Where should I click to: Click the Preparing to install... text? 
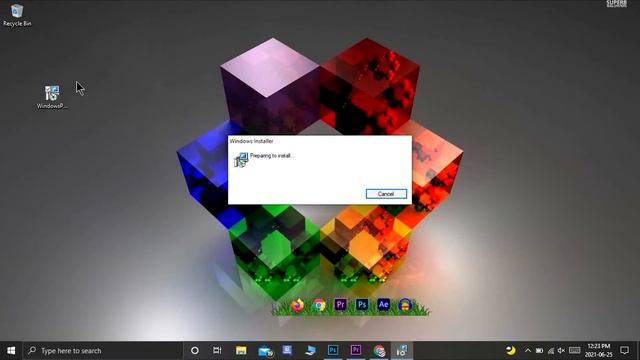[x=272, y=156]
